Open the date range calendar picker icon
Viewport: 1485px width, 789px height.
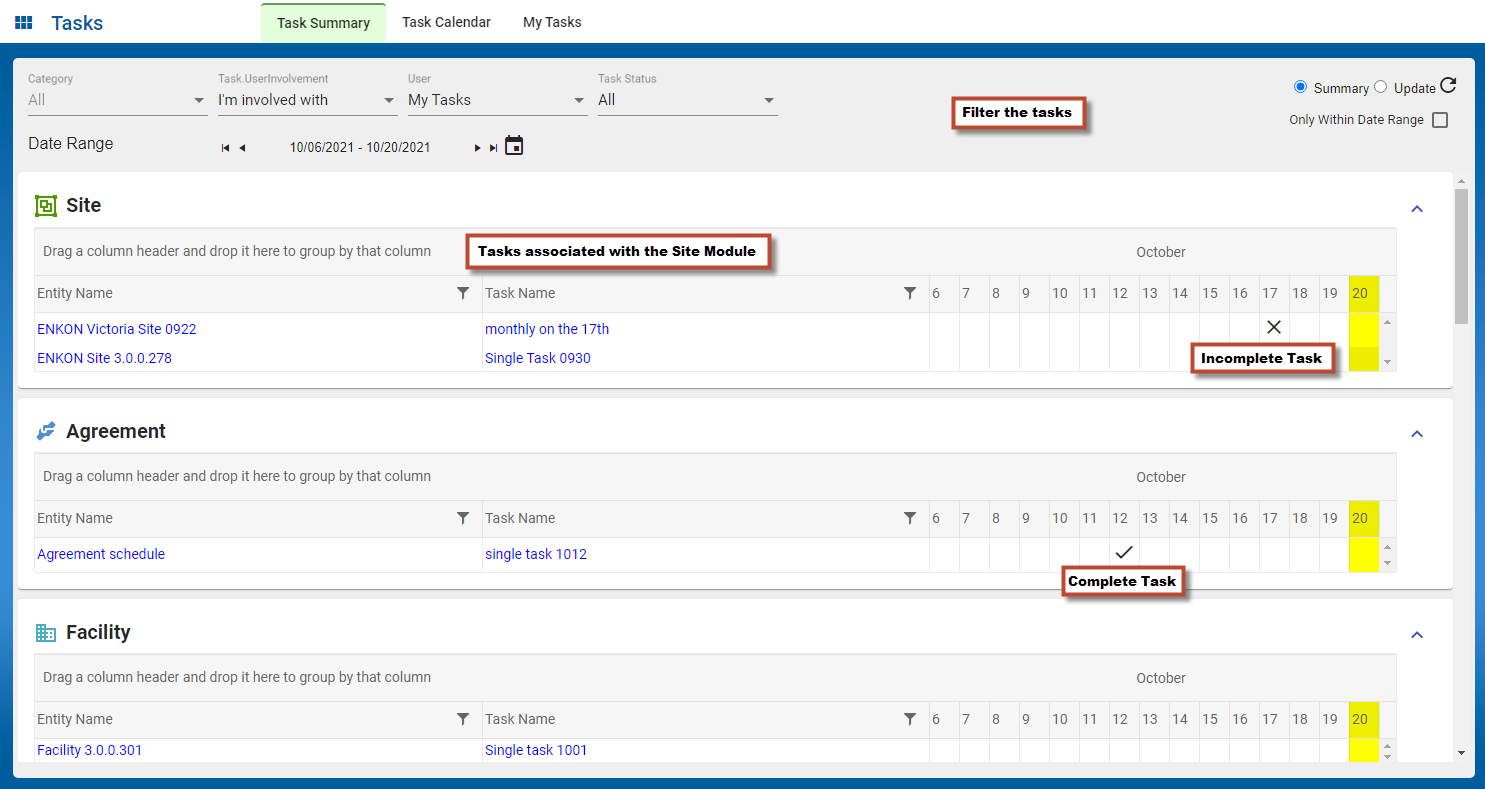(514, 146)
